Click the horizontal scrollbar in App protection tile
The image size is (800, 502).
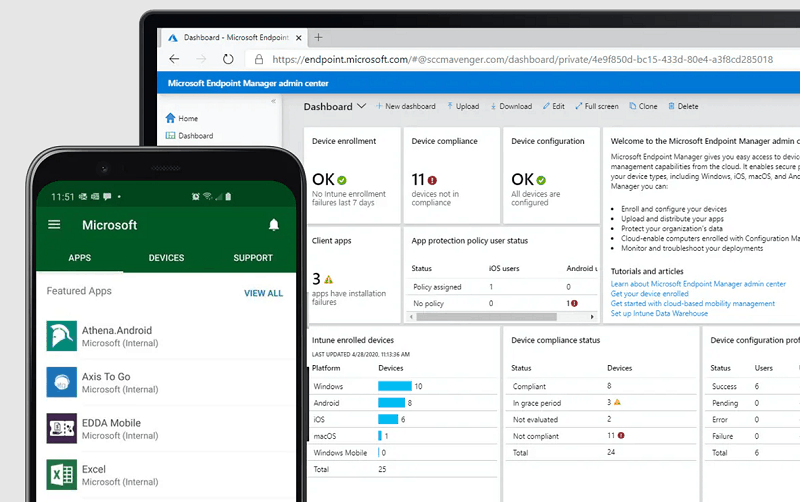(x=486, y=317)
